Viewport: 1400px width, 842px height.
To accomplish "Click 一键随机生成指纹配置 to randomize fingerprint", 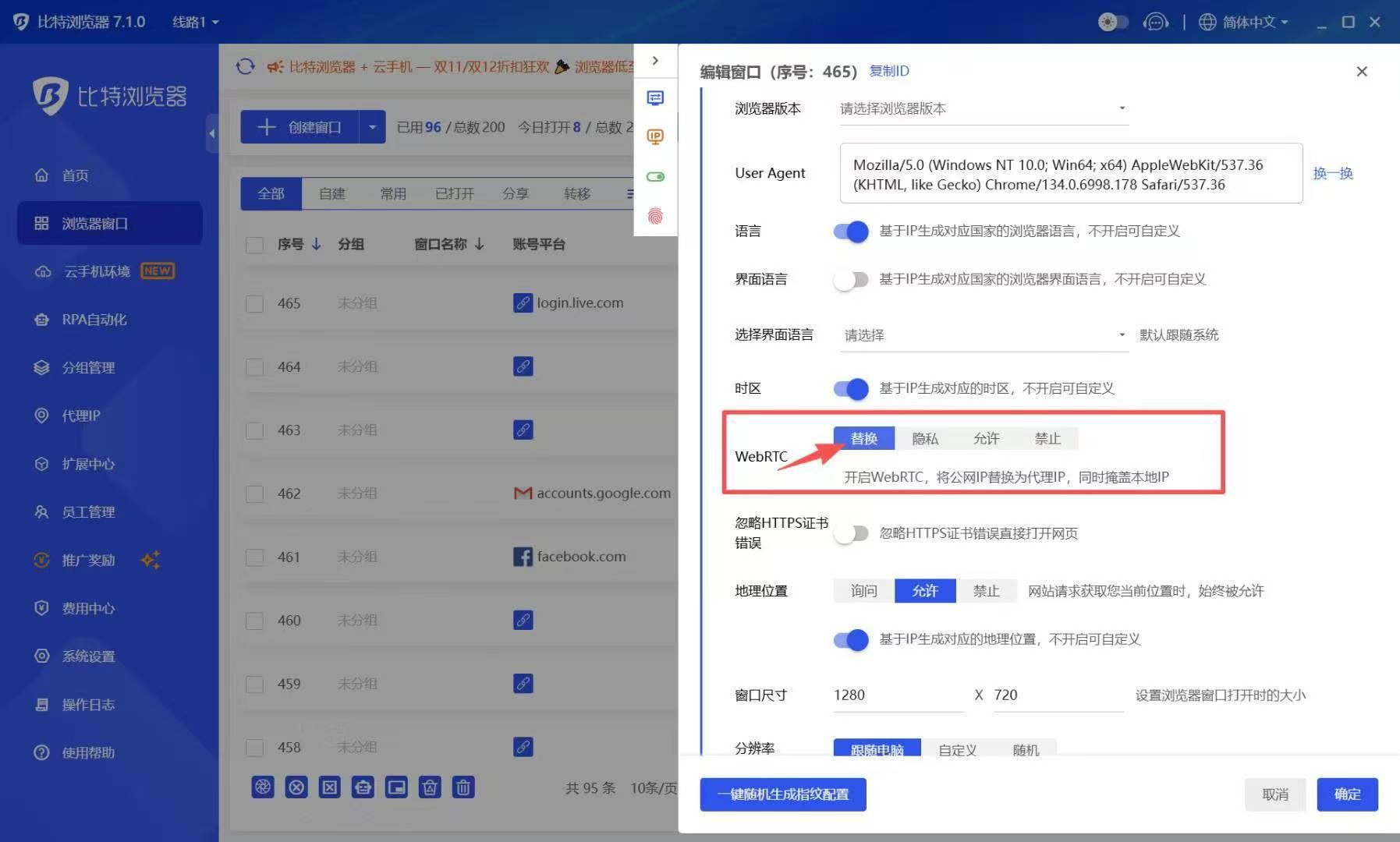I will pyautogui.click(x=783, y=794).
